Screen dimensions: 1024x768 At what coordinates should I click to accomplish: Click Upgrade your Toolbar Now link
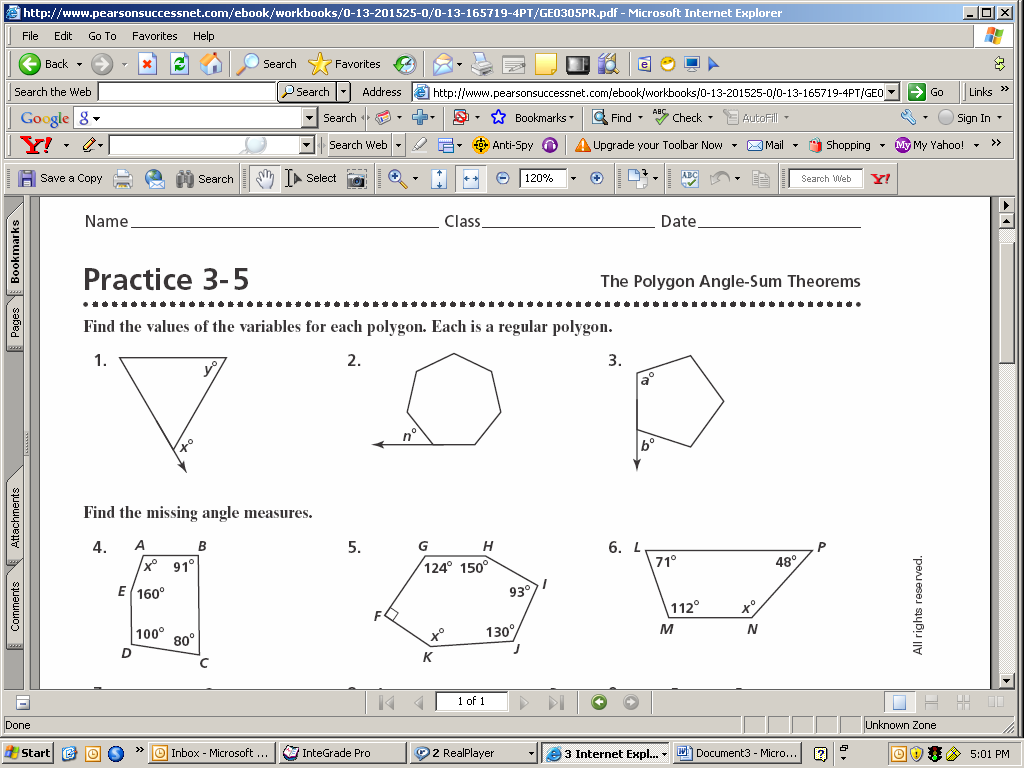(656, 145)
